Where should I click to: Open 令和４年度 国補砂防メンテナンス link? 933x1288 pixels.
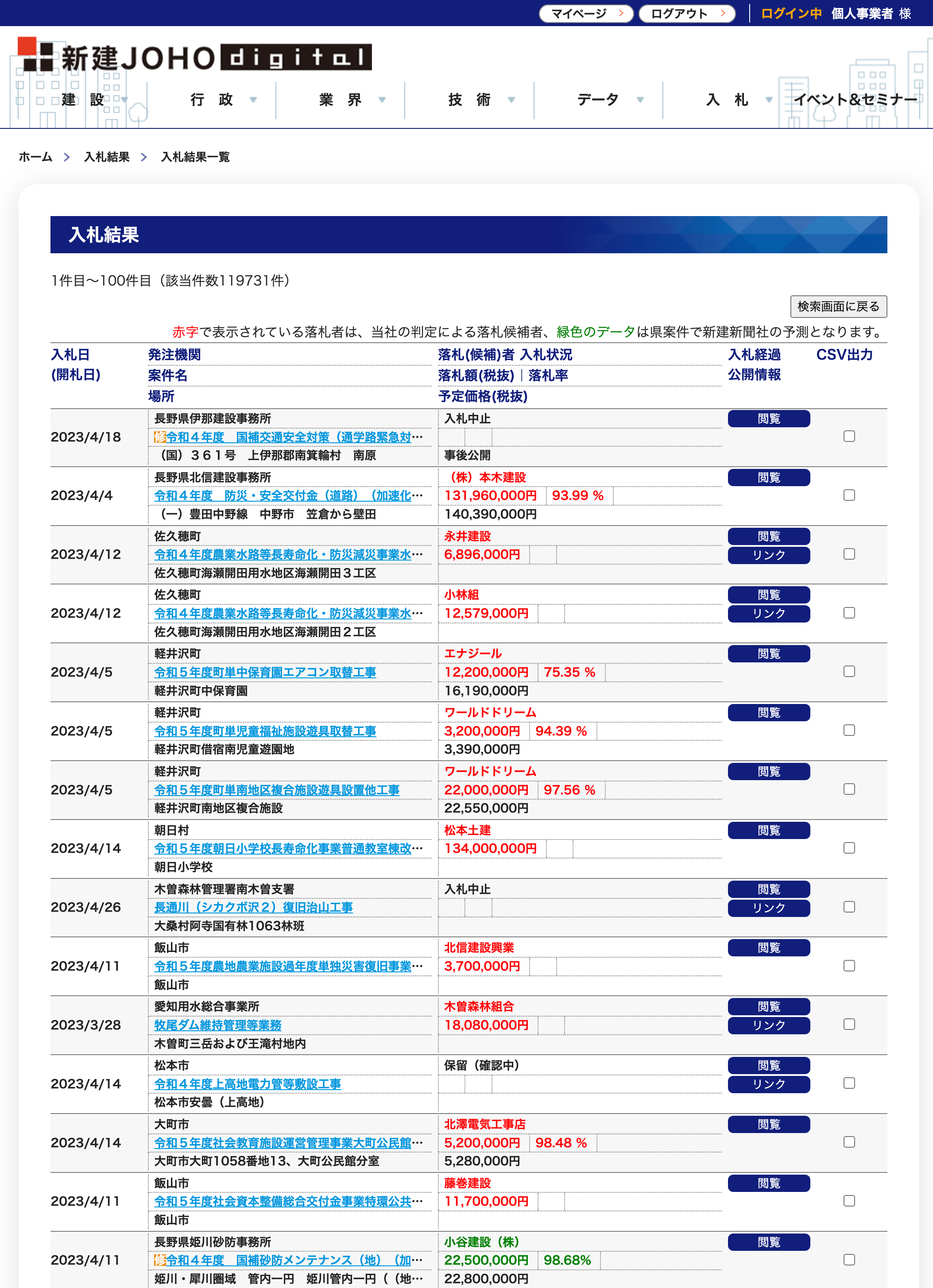point(288,1260)
